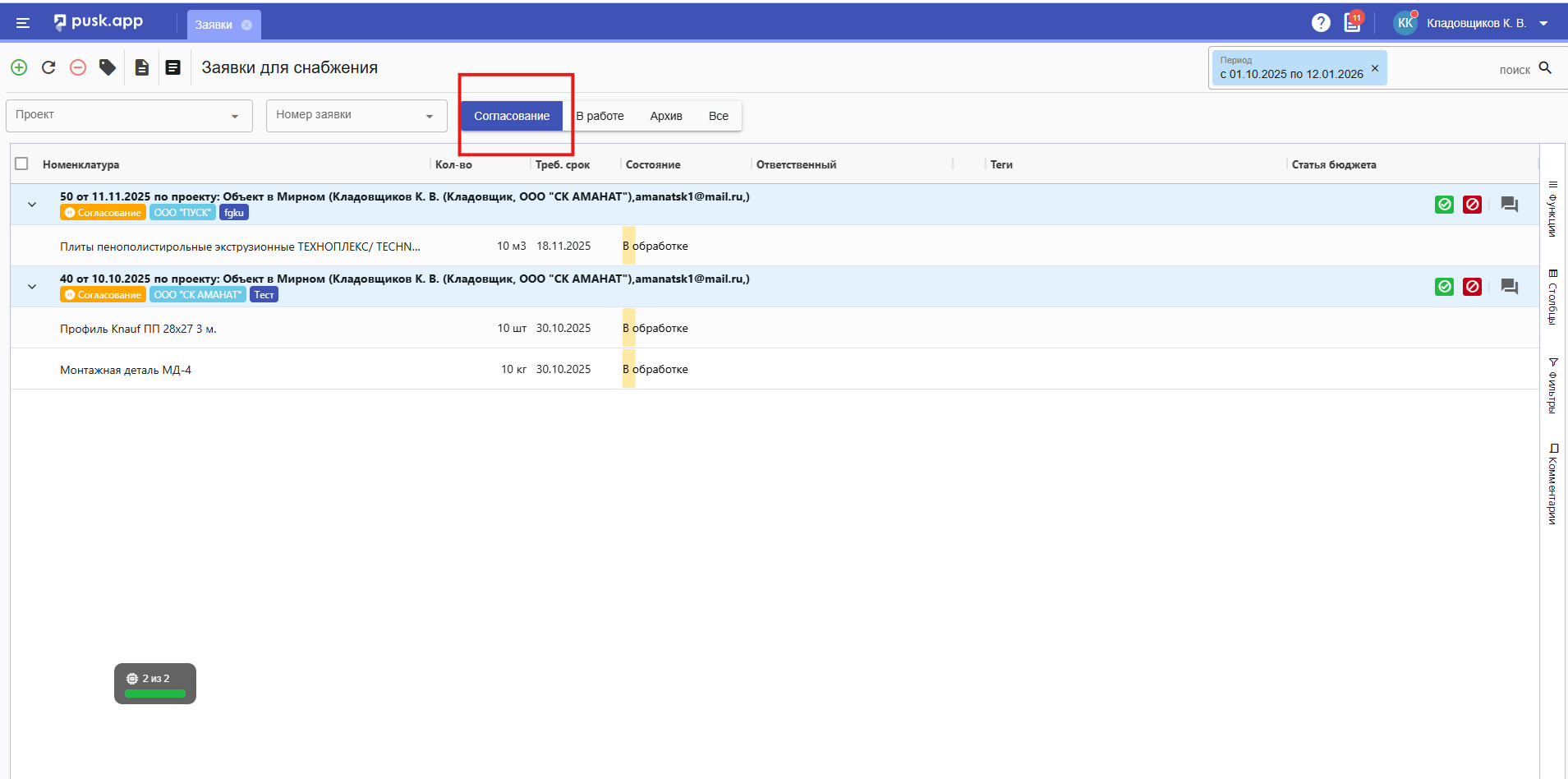Expand the Проект dropdown

(x=129, y=116)
